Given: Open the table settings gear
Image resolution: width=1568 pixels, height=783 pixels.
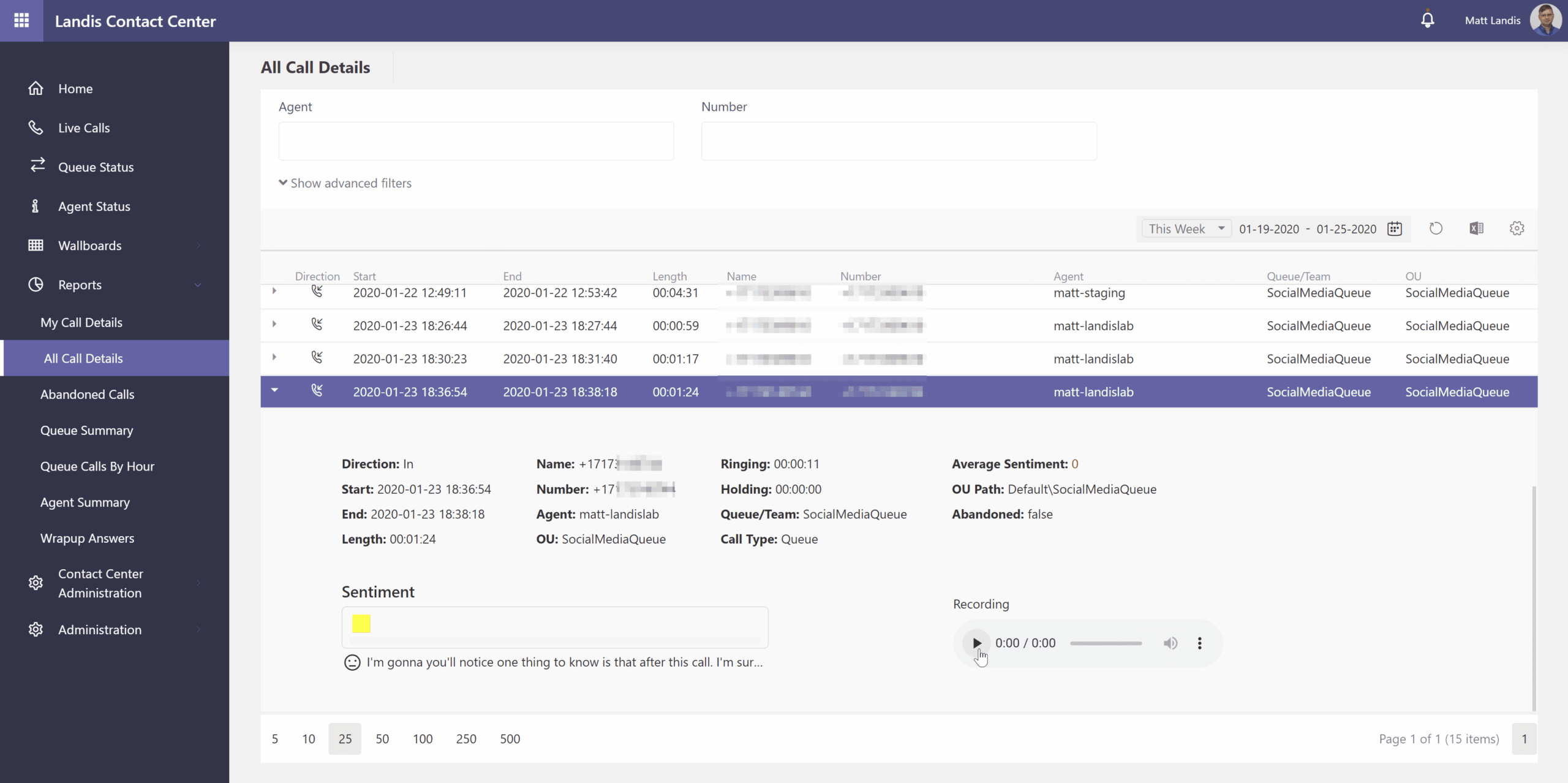Looking at the screenshot, I should (x=1517, y=228).
